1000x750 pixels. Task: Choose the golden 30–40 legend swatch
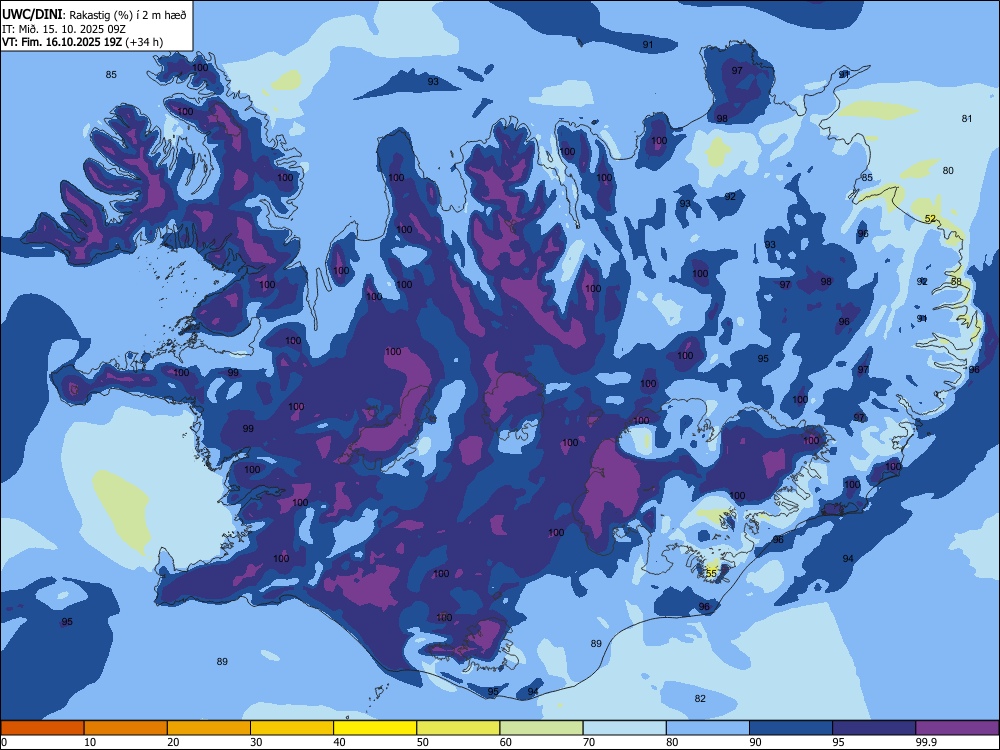point(292,728)
